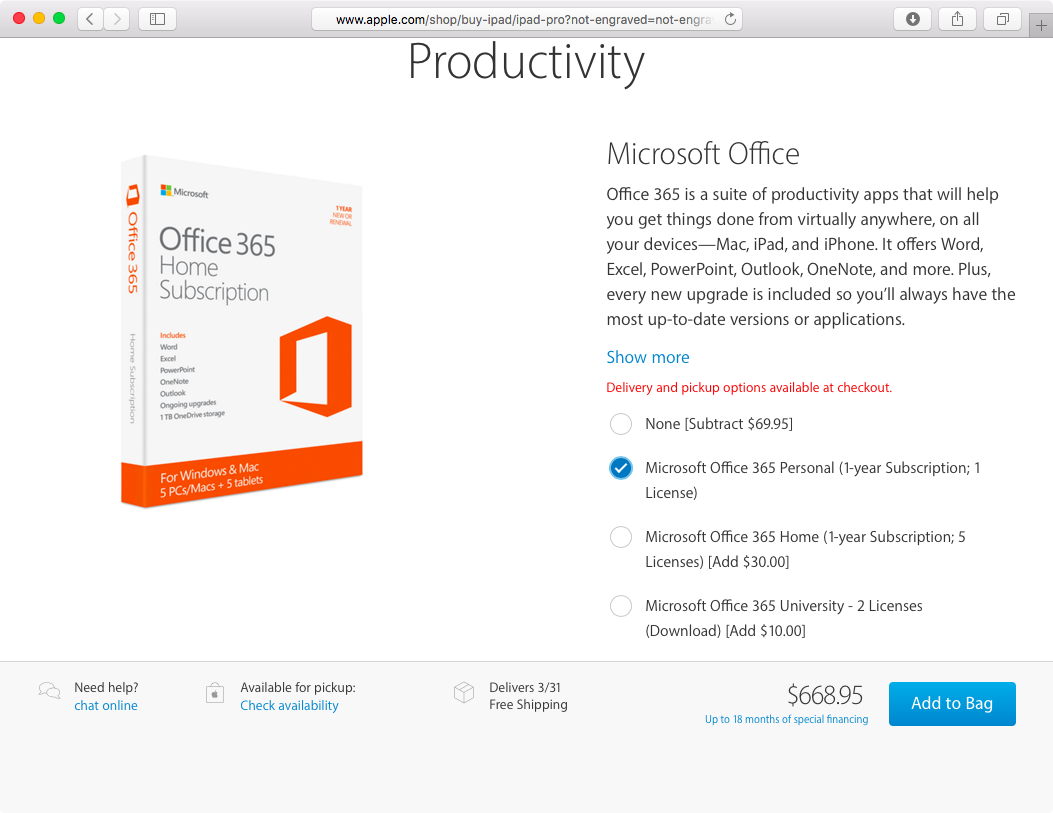Click the apple.com address bar

point(526,19)
